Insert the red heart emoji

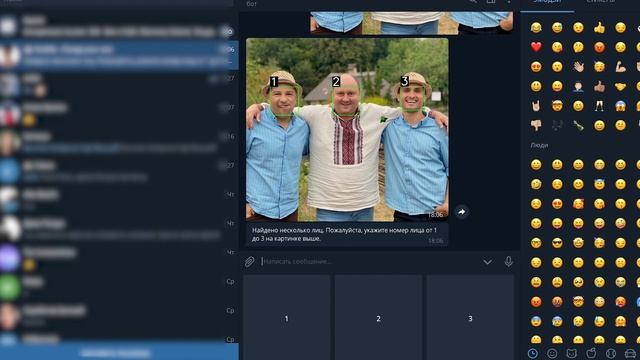(x=536, y=47)
